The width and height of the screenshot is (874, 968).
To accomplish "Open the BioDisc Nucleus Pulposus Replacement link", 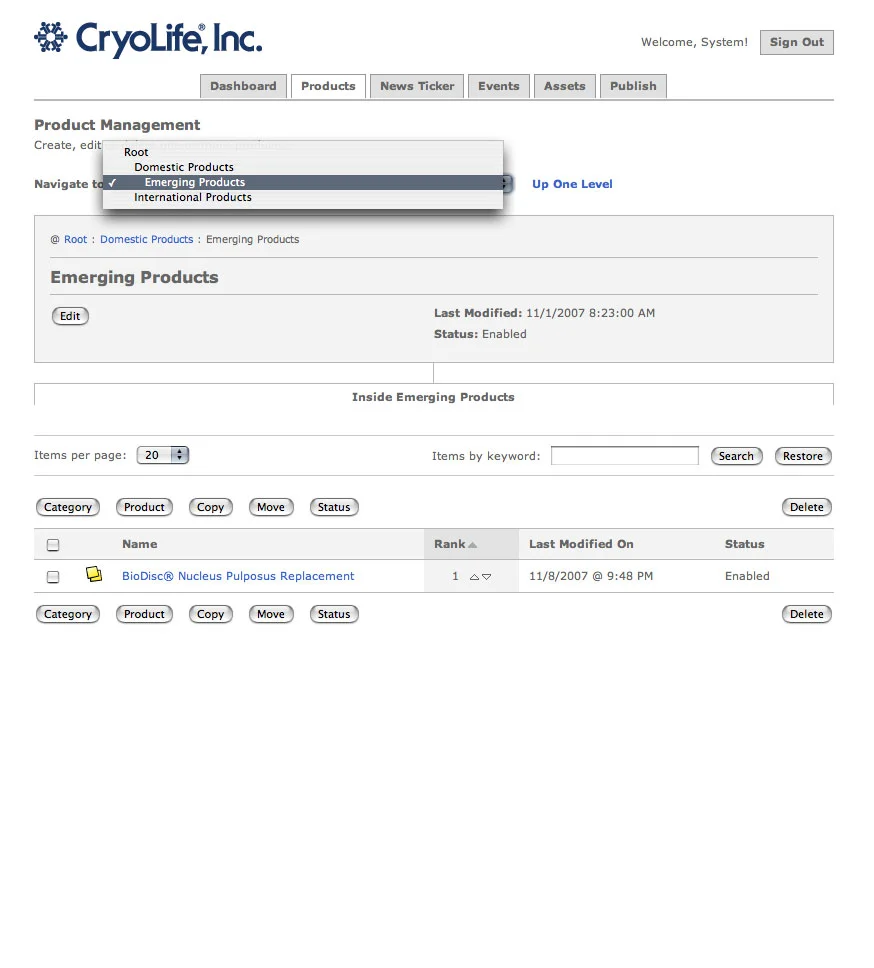I will point(238,576).
